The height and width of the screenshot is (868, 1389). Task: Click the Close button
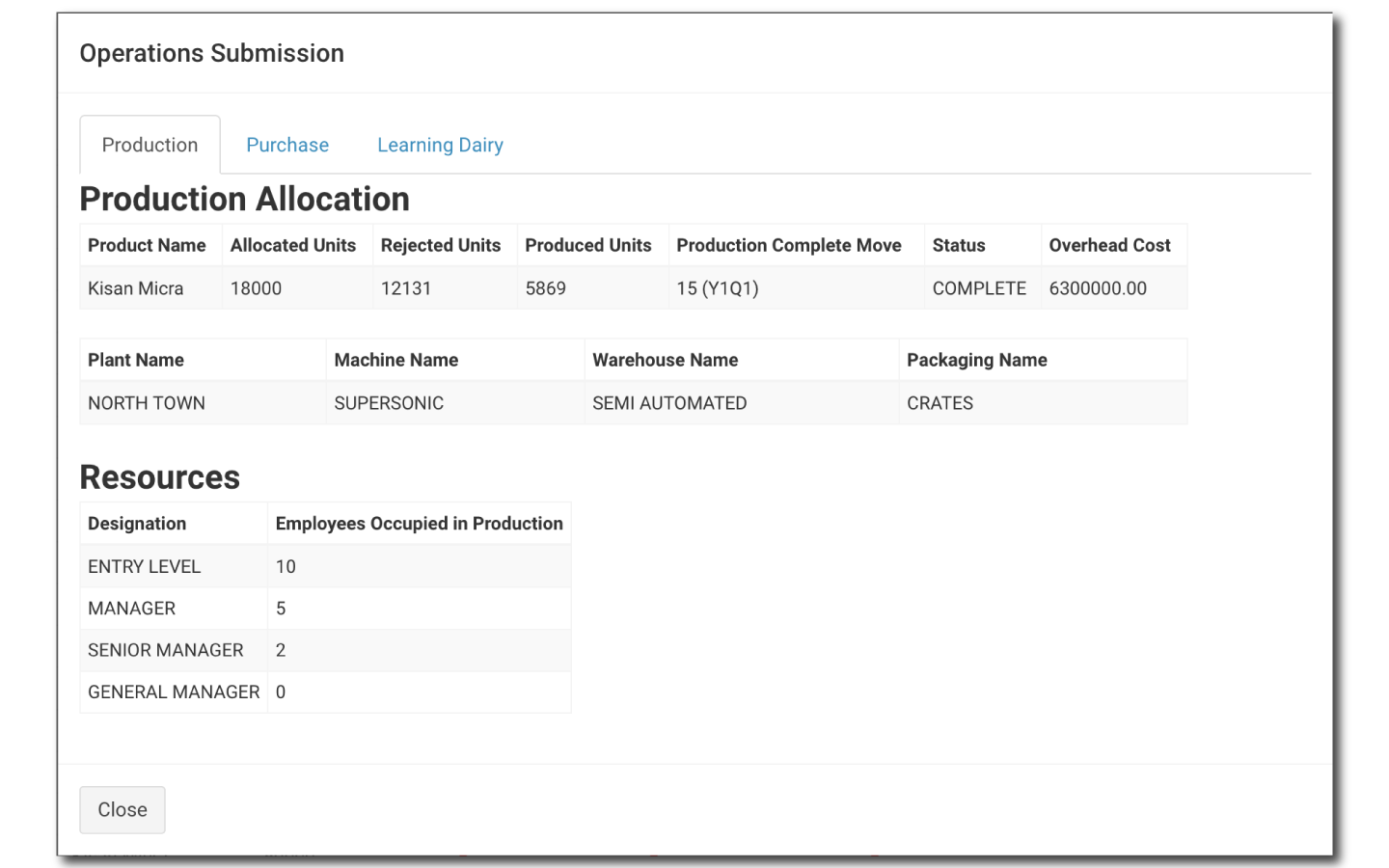[x=122, y=809]
